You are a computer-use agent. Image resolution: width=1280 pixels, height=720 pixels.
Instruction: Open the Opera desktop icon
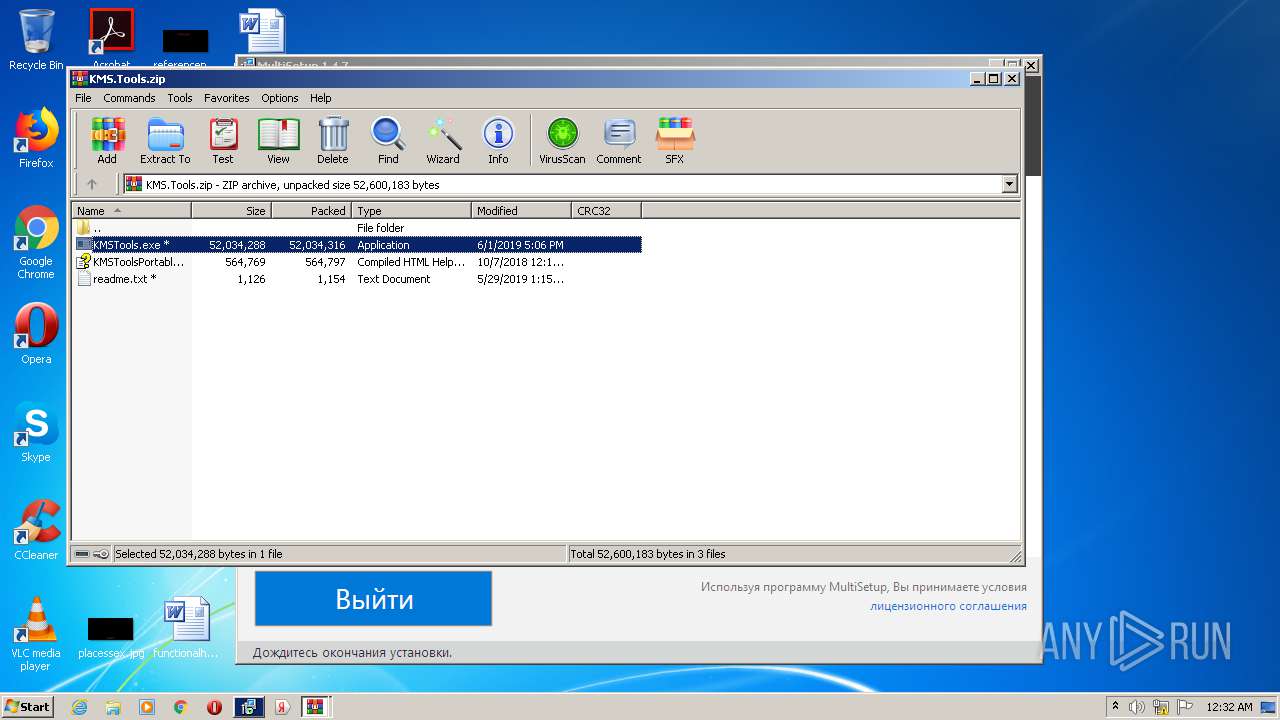[36, 334]
